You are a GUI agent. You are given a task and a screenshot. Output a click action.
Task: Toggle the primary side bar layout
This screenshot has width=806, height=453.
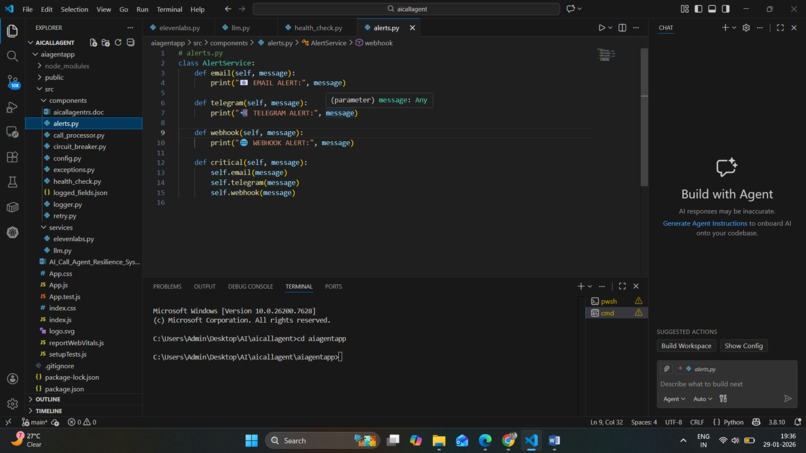698,9
